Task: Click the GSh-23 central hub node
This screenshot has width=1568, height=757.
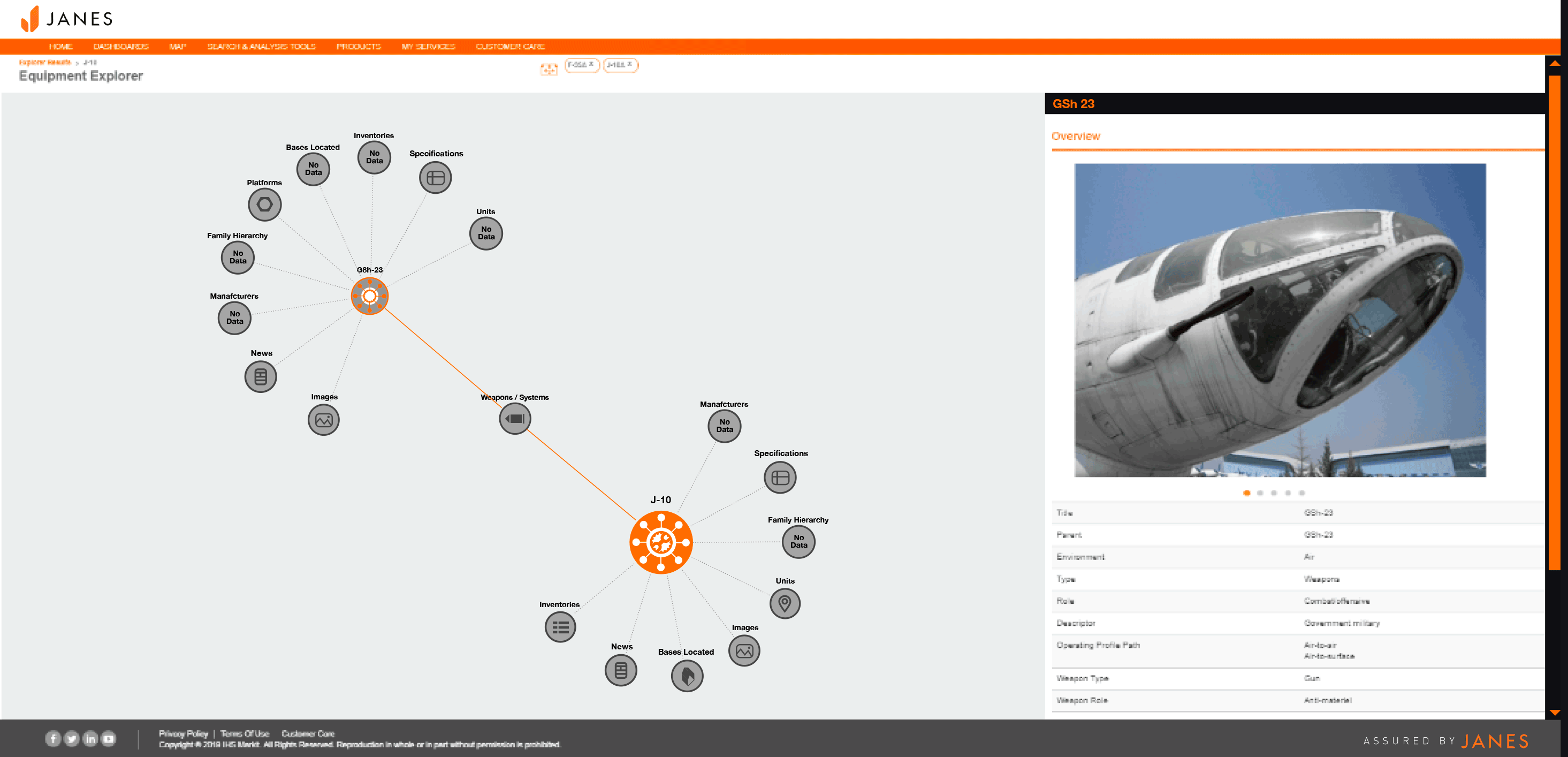Action: tap(369, 297)
